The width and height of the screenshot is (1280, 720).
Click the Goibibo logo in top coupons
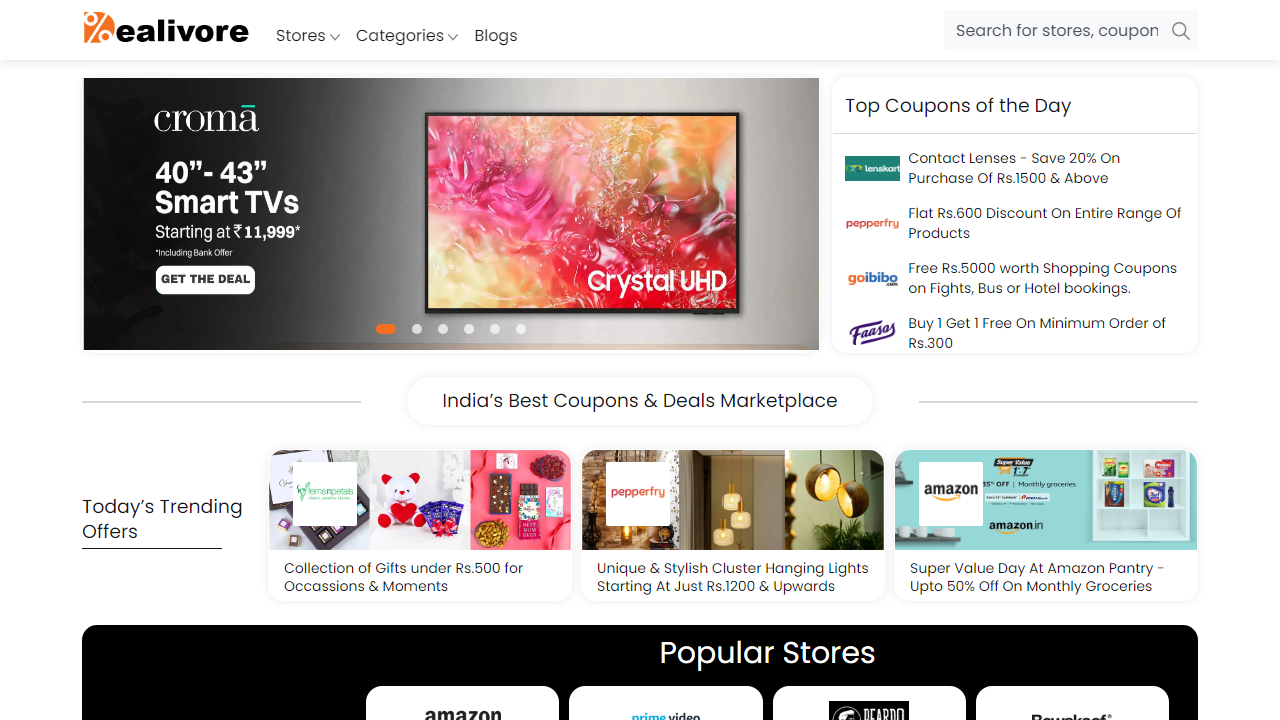[x=872, y=278]
